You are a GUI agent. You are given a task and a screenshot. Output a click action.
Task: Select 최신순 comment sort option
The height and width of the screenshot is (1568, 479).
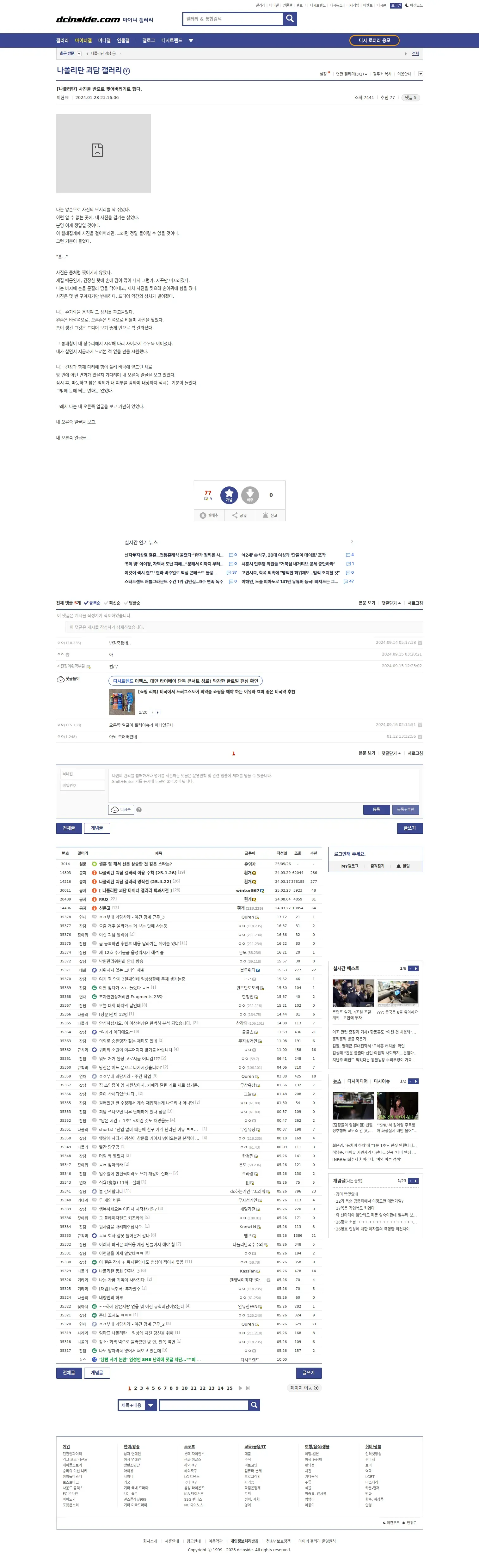(x=112, y=603)
